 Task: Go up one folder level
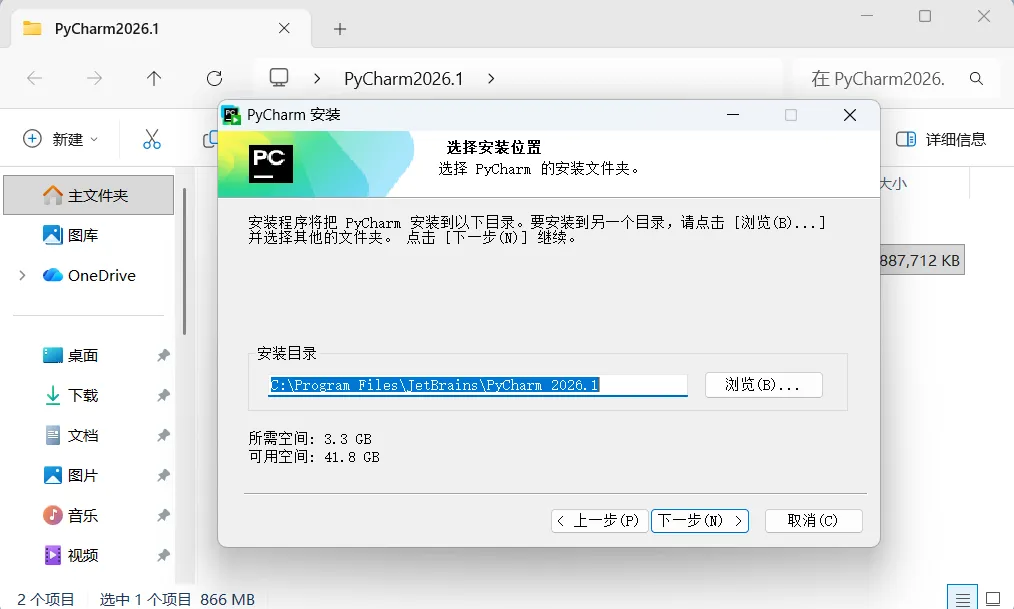(154, 78)
